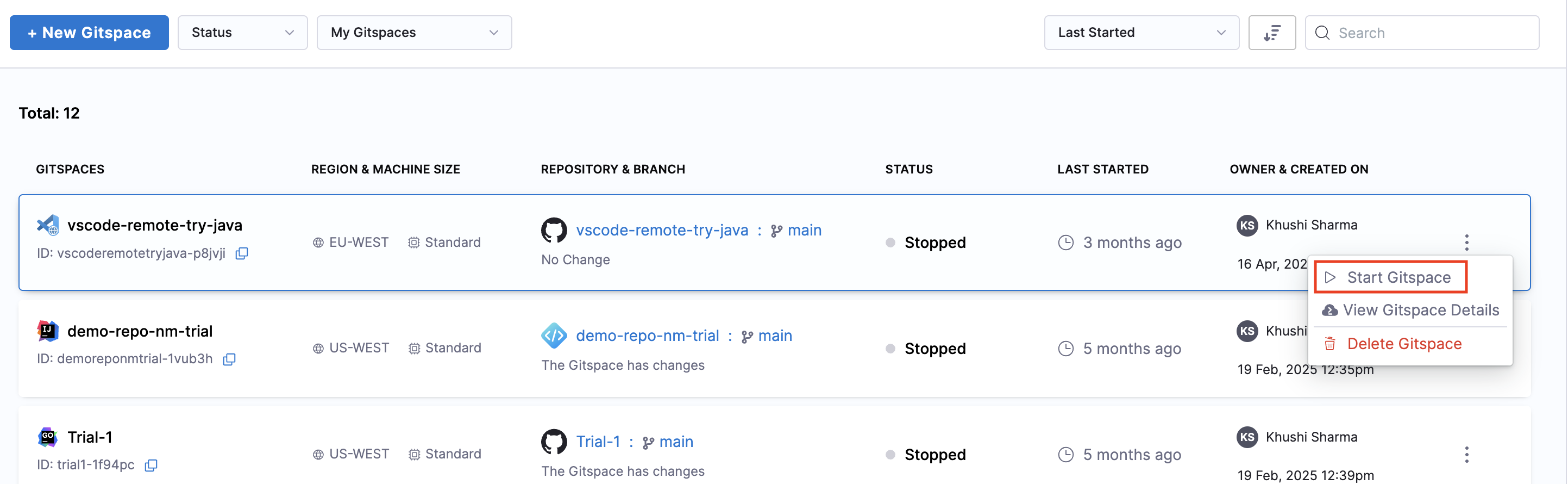Click the IntelliJ icon for demo-repo-nm-trial
The width and height of the screenshot is (1568, 484).
click(x=47, y=331)
